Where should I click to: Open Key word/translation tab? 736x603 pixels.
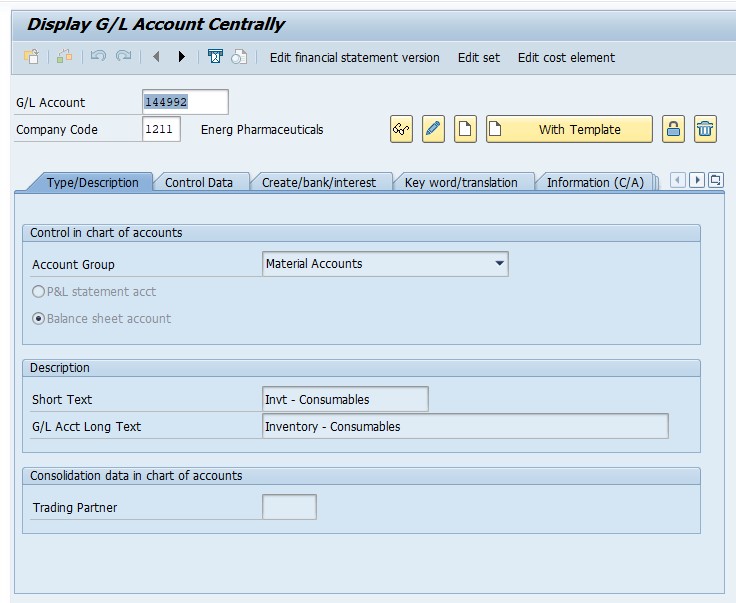[x=461, y=183]
